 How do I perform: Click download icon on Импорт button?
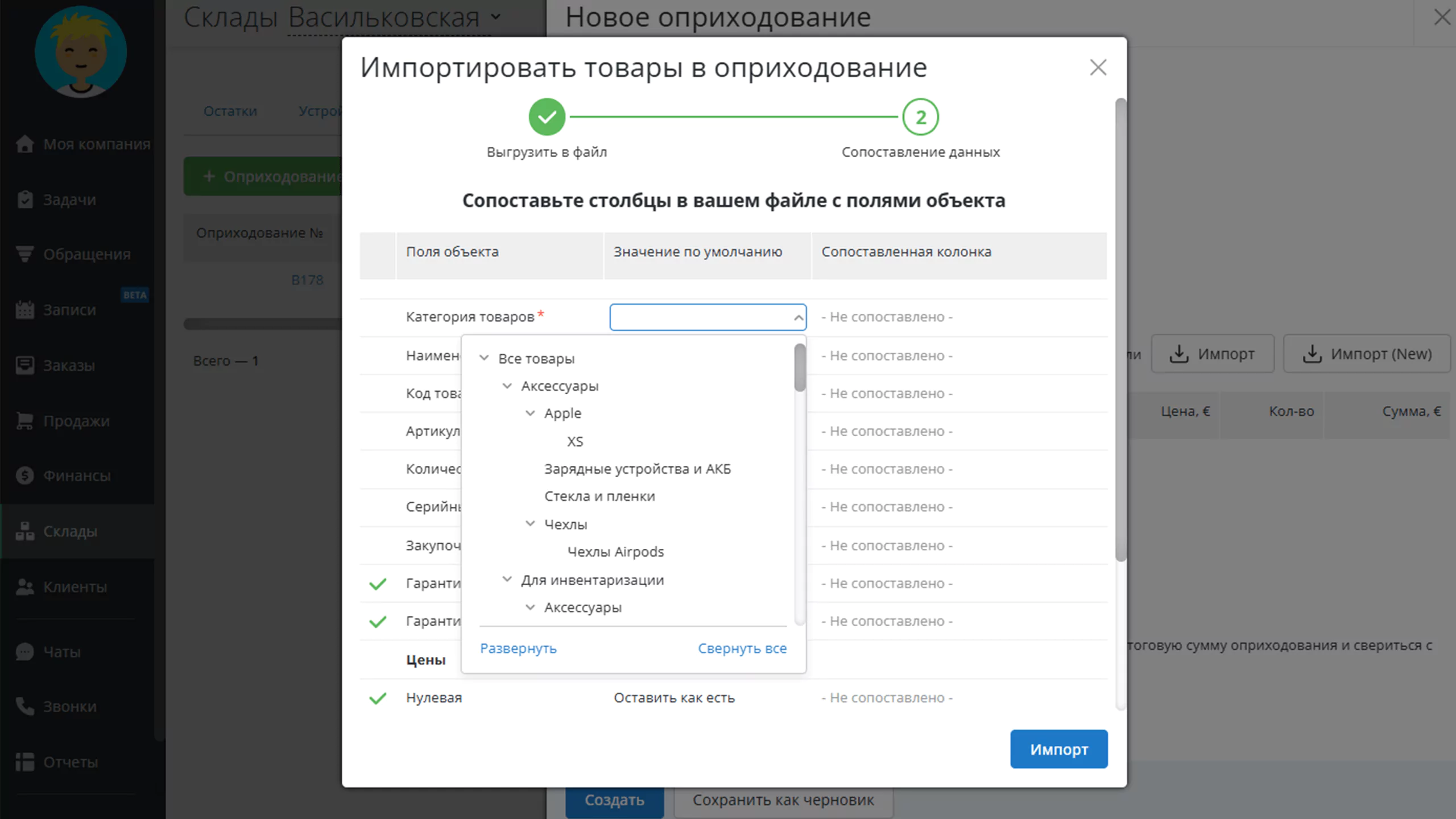tap(1179, 354)
